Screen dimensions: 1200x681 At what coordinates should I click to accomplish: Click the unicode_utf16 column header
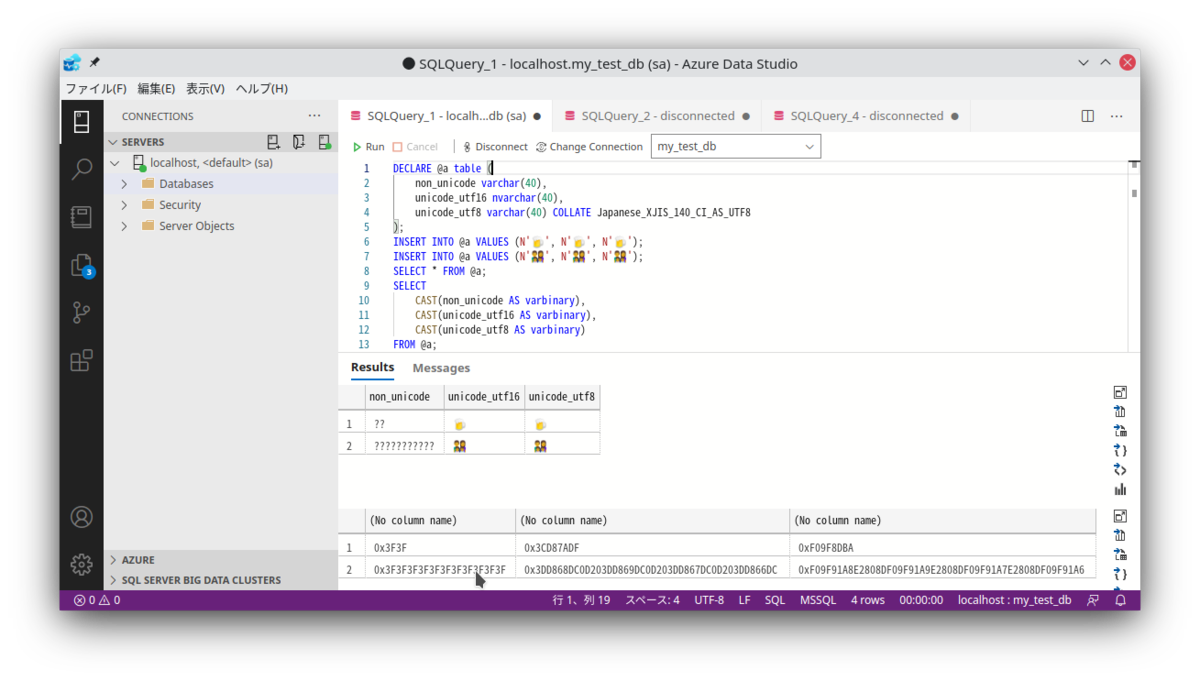click(x=483, y=397)
